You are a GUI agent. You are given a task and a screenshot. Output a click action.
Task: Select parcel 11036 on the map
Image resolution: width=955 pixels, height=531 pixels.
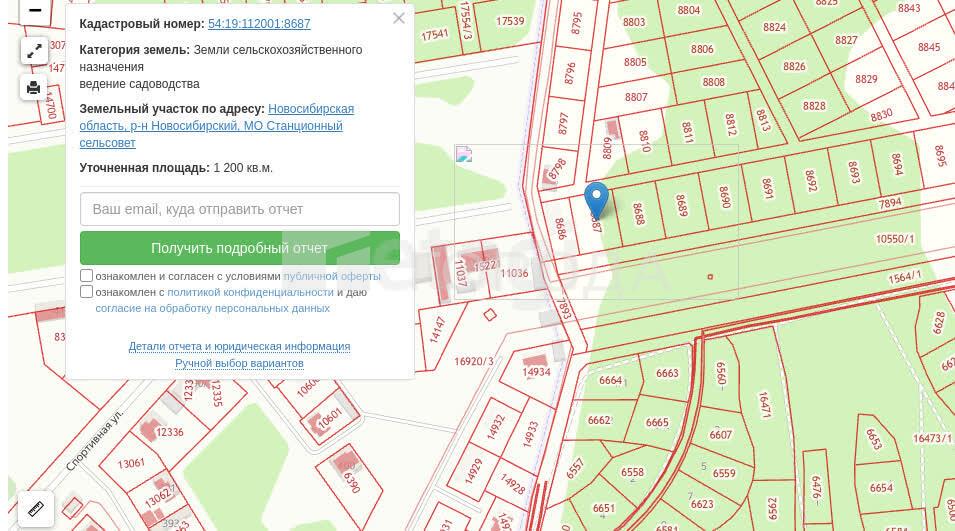coord(514,273)
